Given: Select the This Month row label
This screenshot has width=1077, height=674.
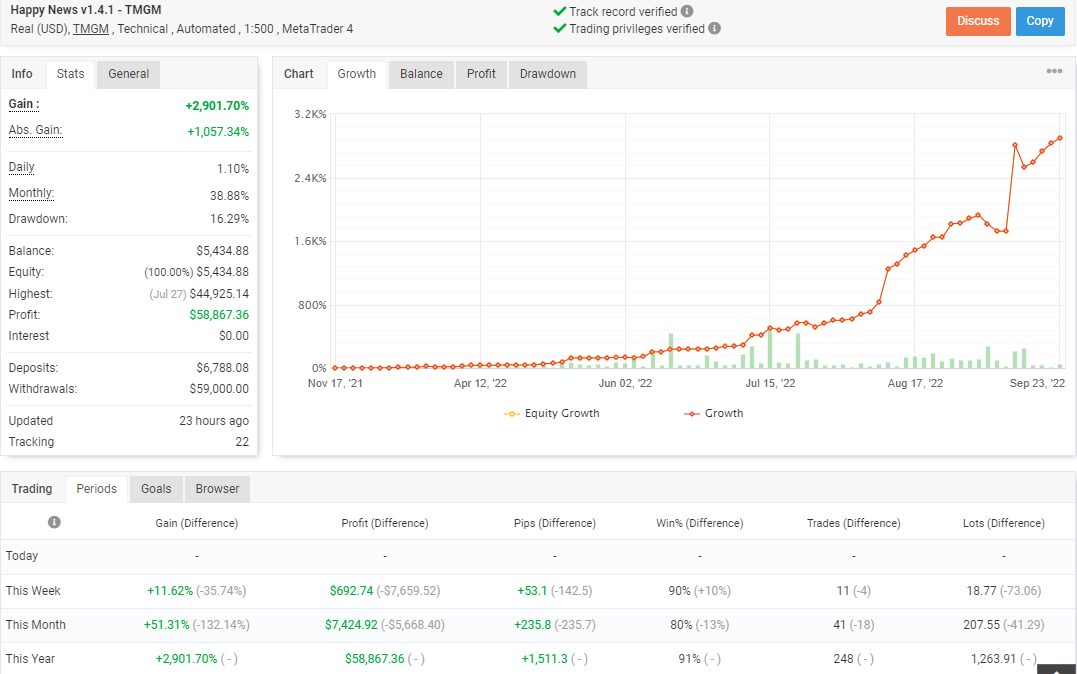Looking at the screenshot, I should pos(36,625).
